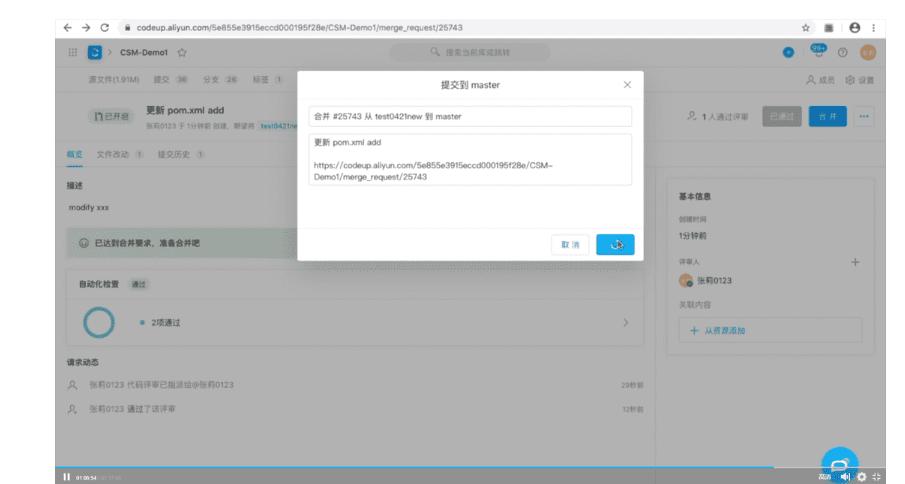This screenshot has height=484, width=905.
Task: Open the 设置 settings gear
Action: tap(860, 80)
